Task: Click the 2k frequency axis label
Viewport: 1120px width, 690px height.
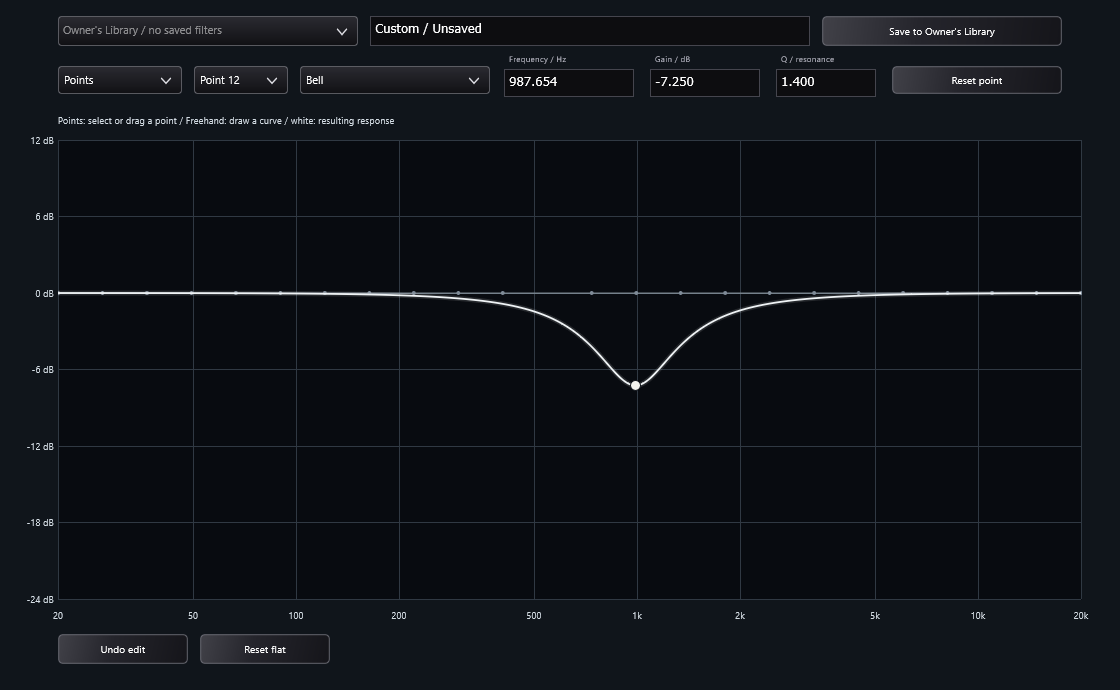Action: click(740, 616)
